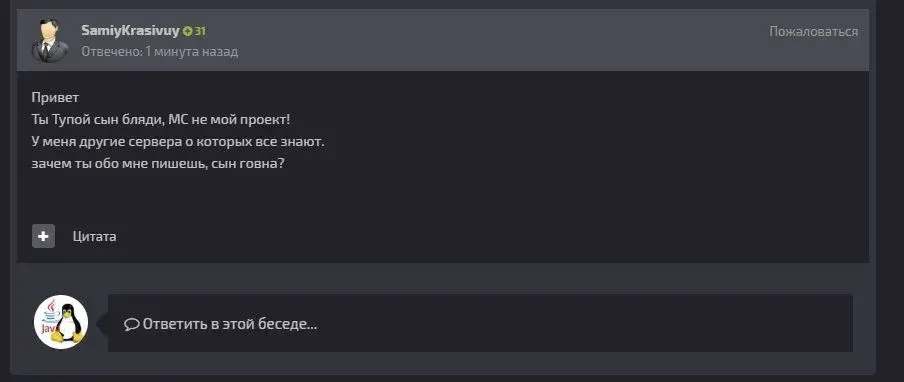Viewport: 904px width, 382px height.
Task: Click the speech bubble icon in reply box
Action: pyautogui.click(x=131, y=324)
